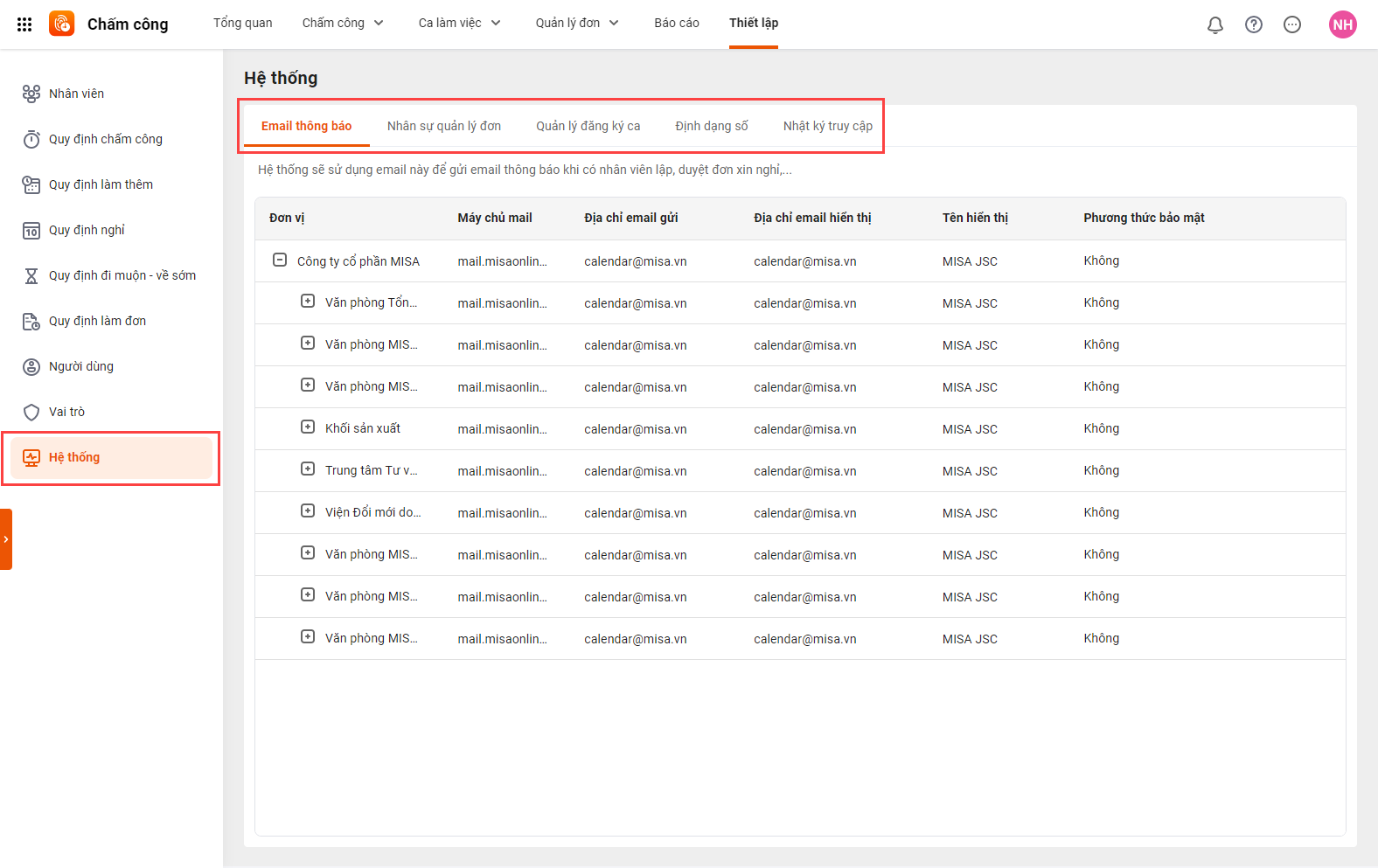Open Quy định chấm công settings
1378x868 pixels.
111,139
